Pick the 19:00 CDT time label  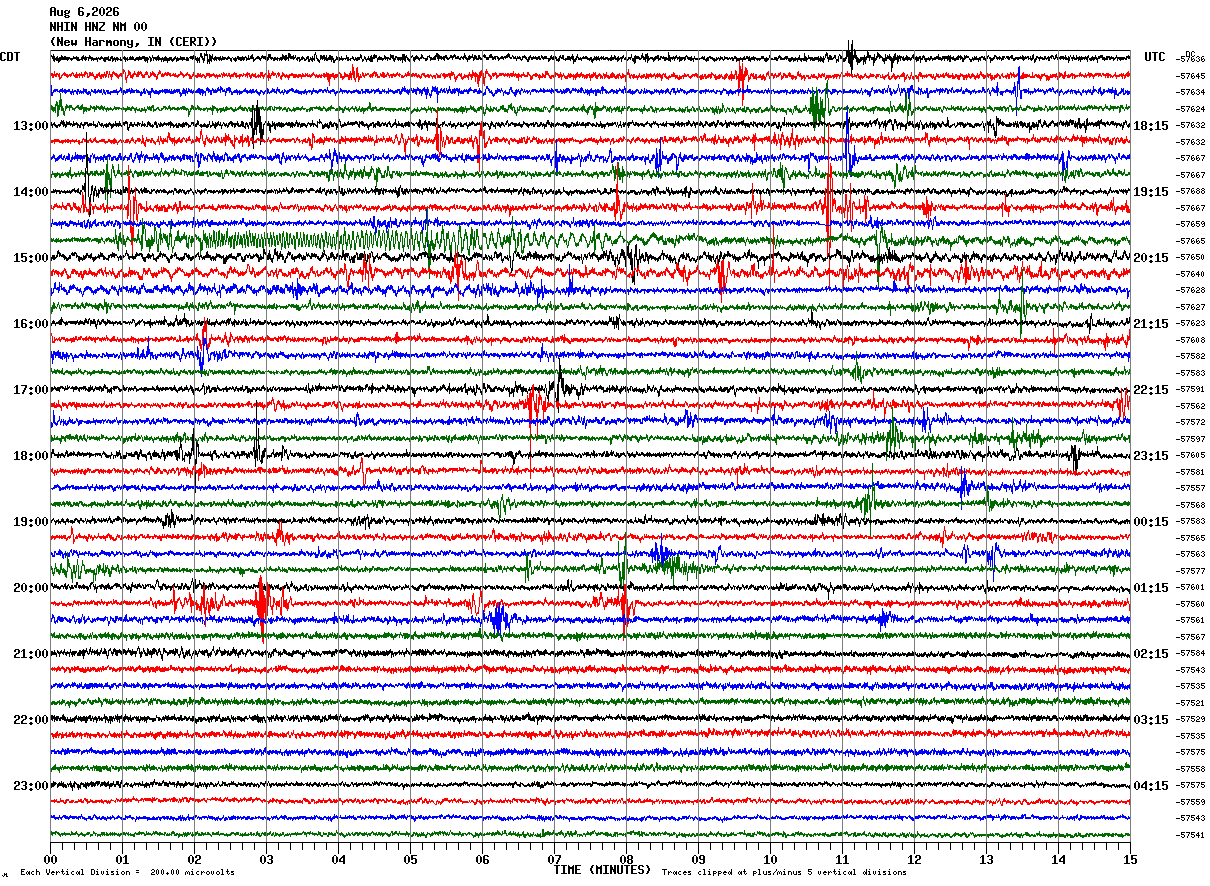coord(31,522)
